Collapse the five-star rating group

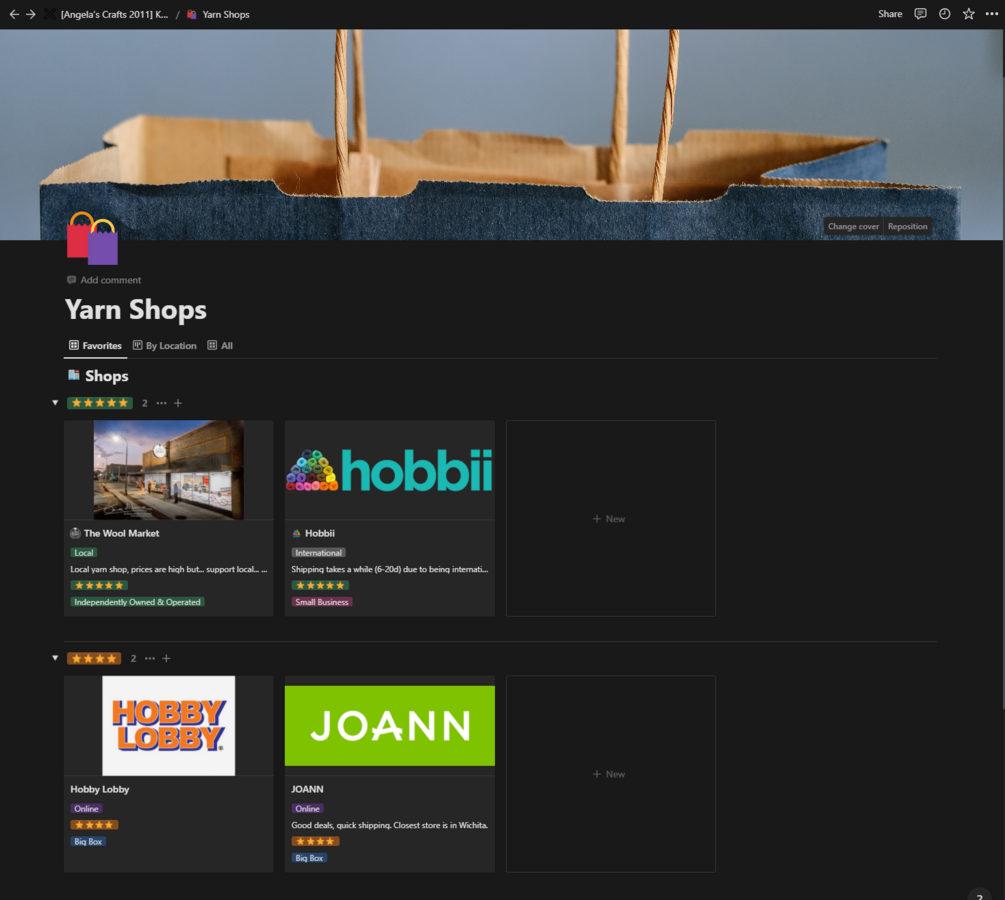point(55,403)
